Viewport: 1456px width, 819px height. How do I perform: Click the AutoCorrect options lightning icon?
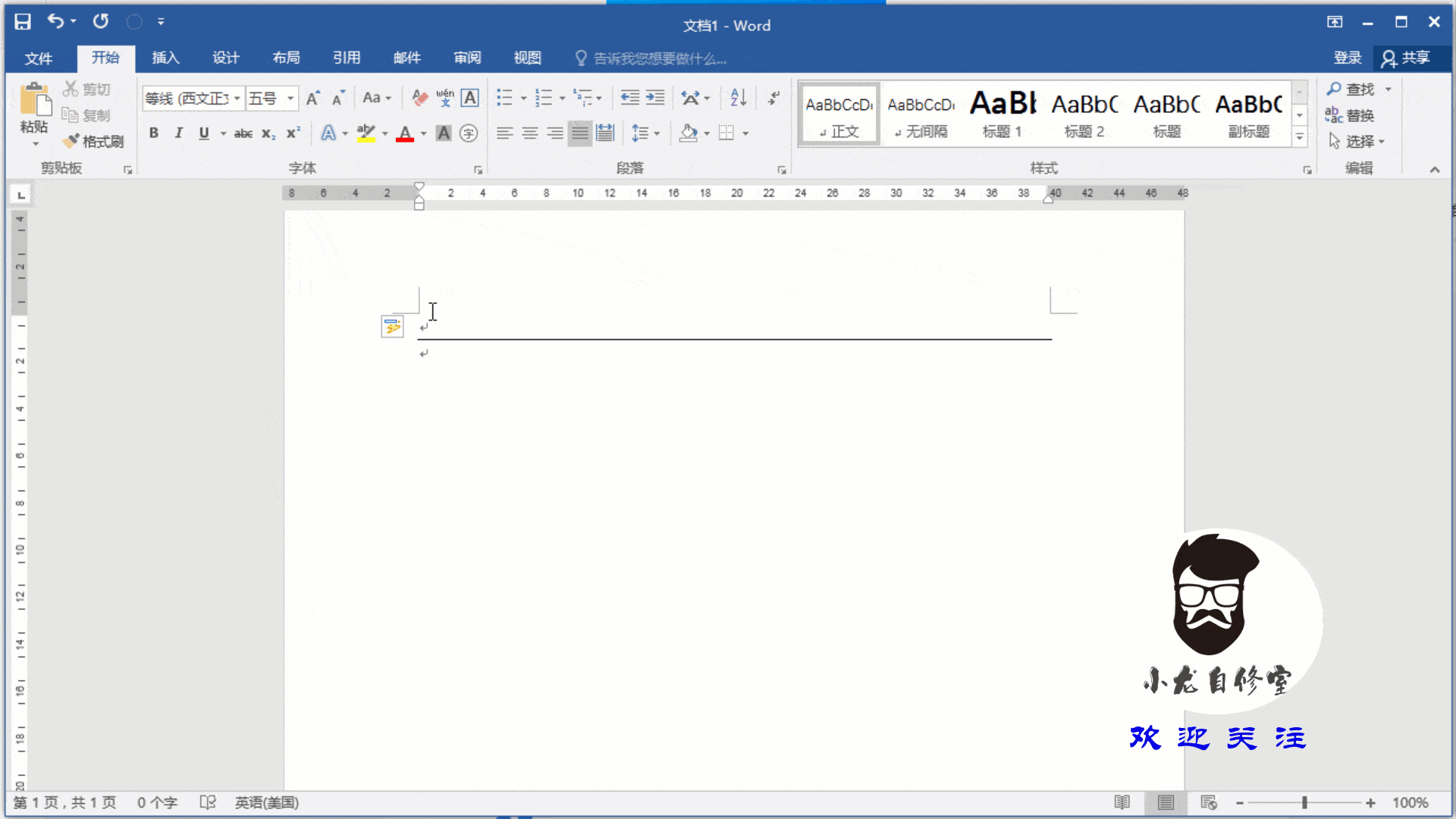(x=392, y=327)
